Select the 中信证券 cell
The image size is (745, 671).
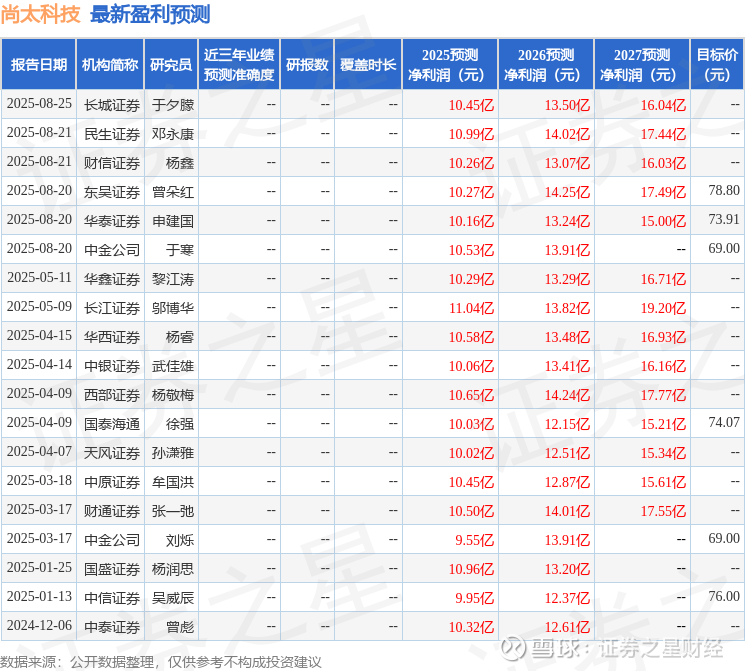click(x=112, y=598)
